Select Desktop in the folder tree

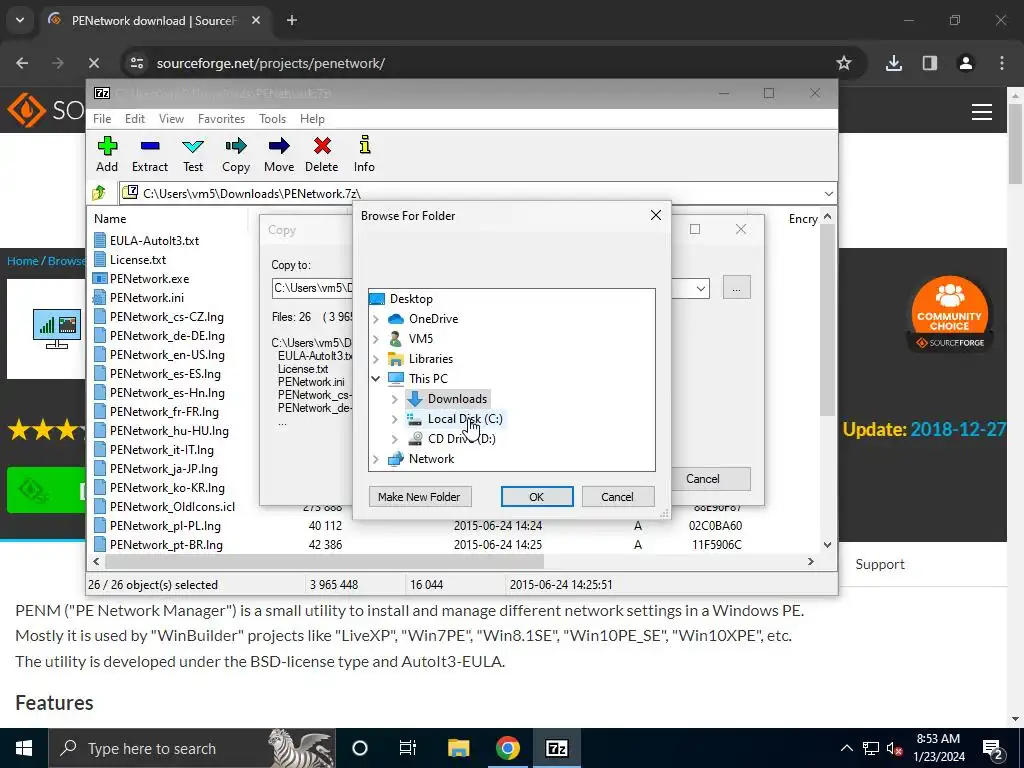click(401, 298)
